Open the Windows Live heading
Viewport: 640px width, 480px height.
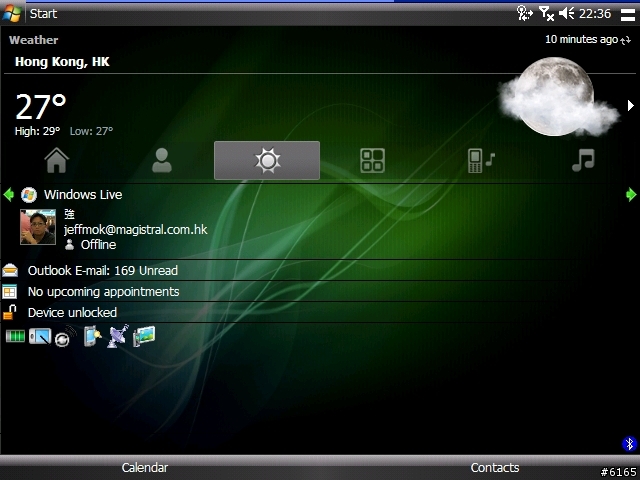tap(83, 194)
